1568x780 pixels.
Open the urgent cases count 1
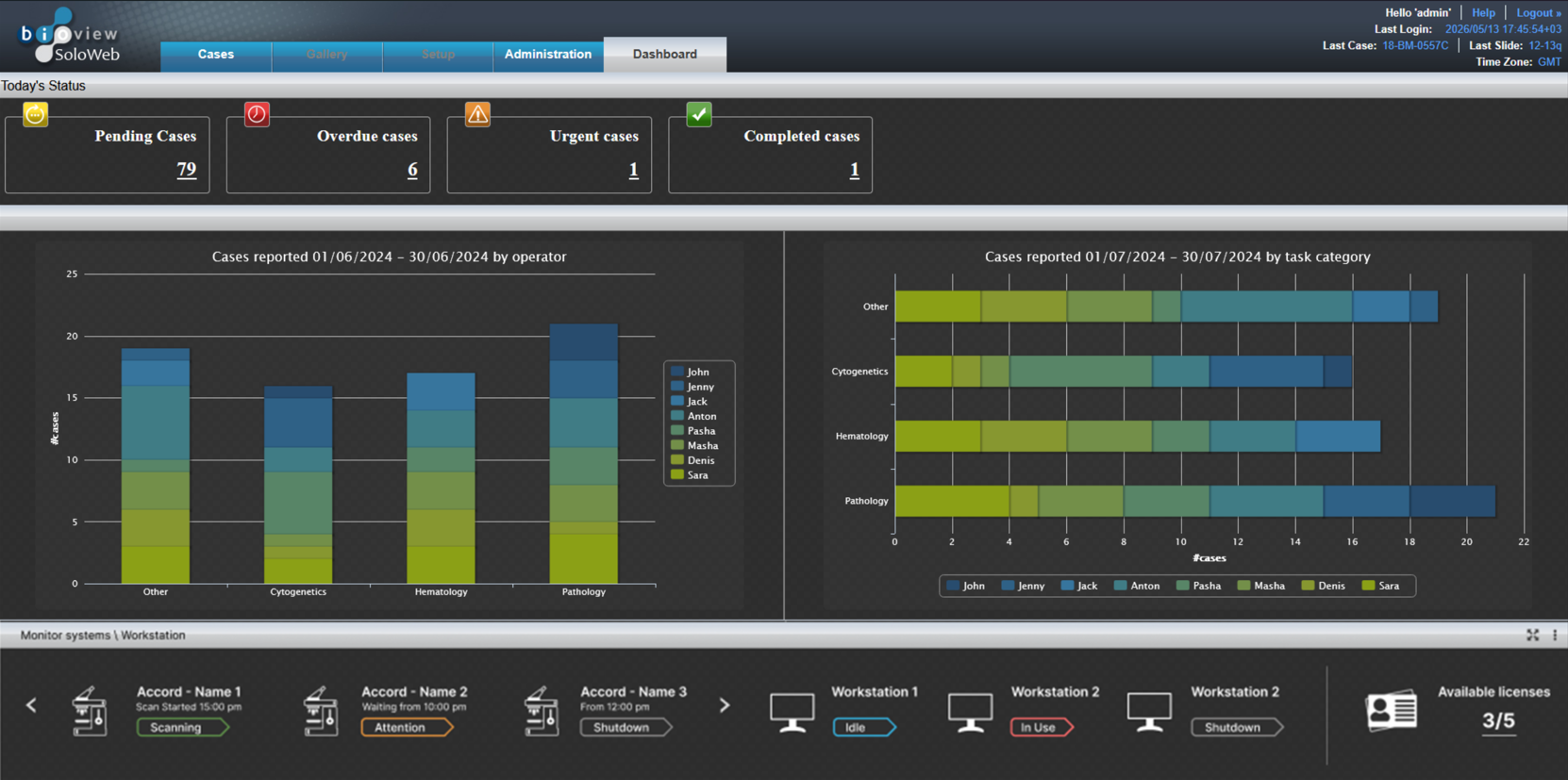pyautogui.click(x=633, y=170)
